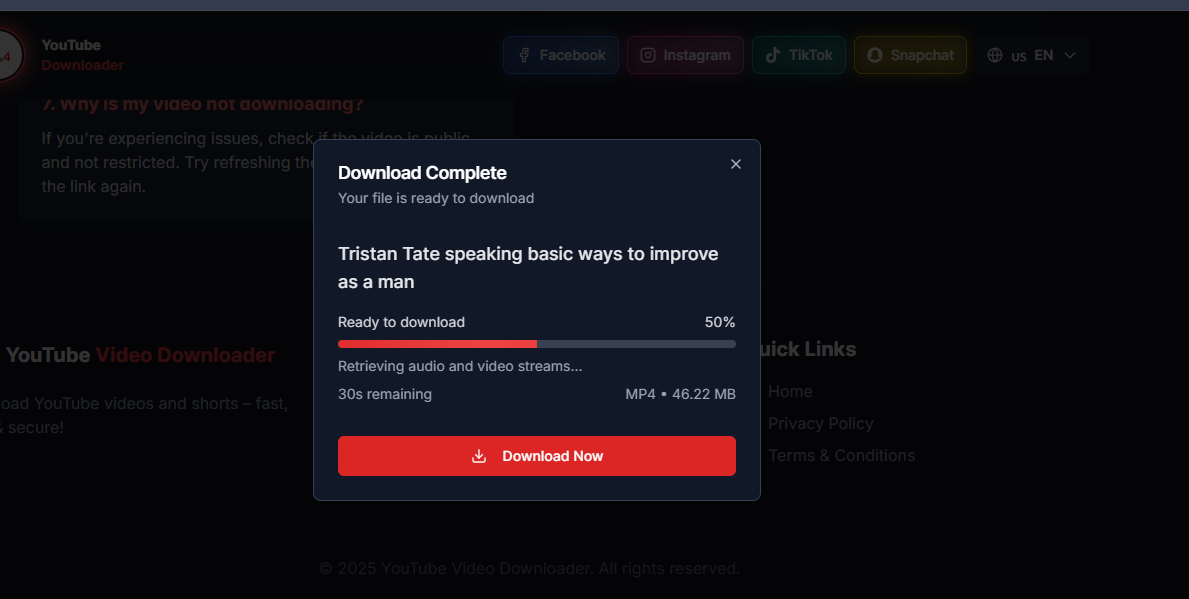Click the 50% progress value
Screen dimensions: 1189x599
pos(720,322)
